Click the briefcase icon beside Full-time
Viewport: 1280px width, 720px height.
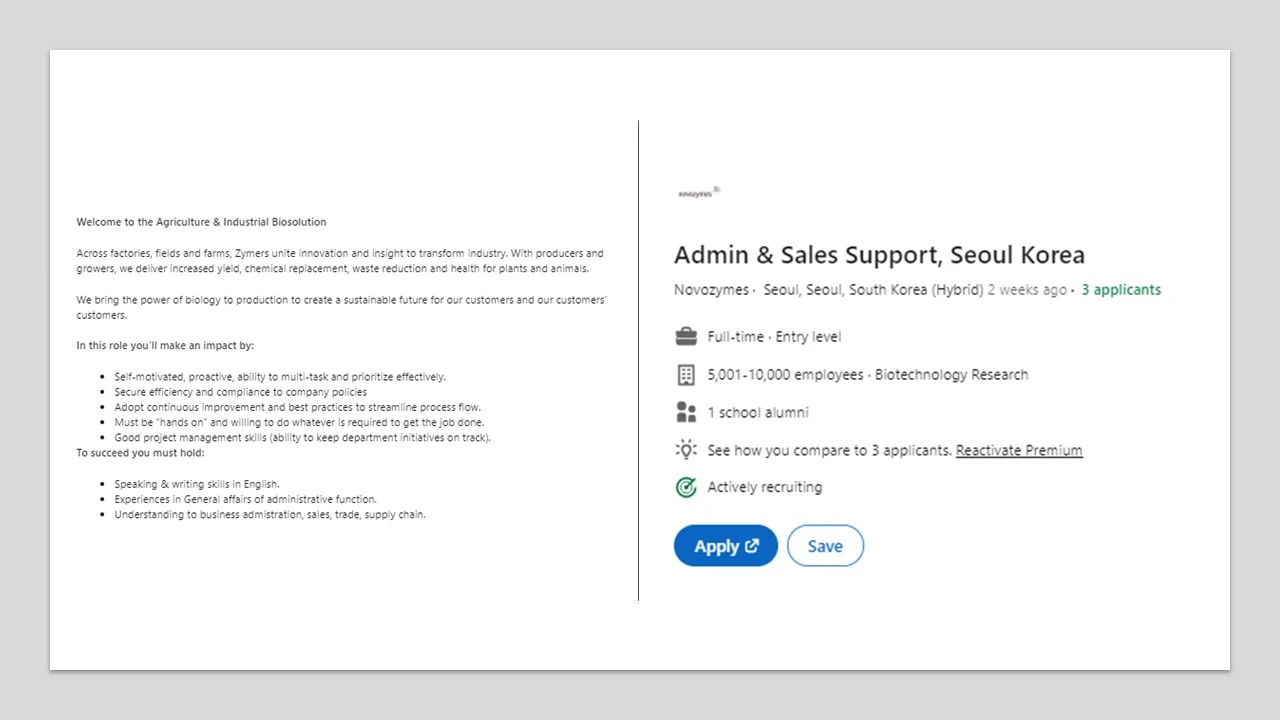pyautogui.click(x=686, y=336)
